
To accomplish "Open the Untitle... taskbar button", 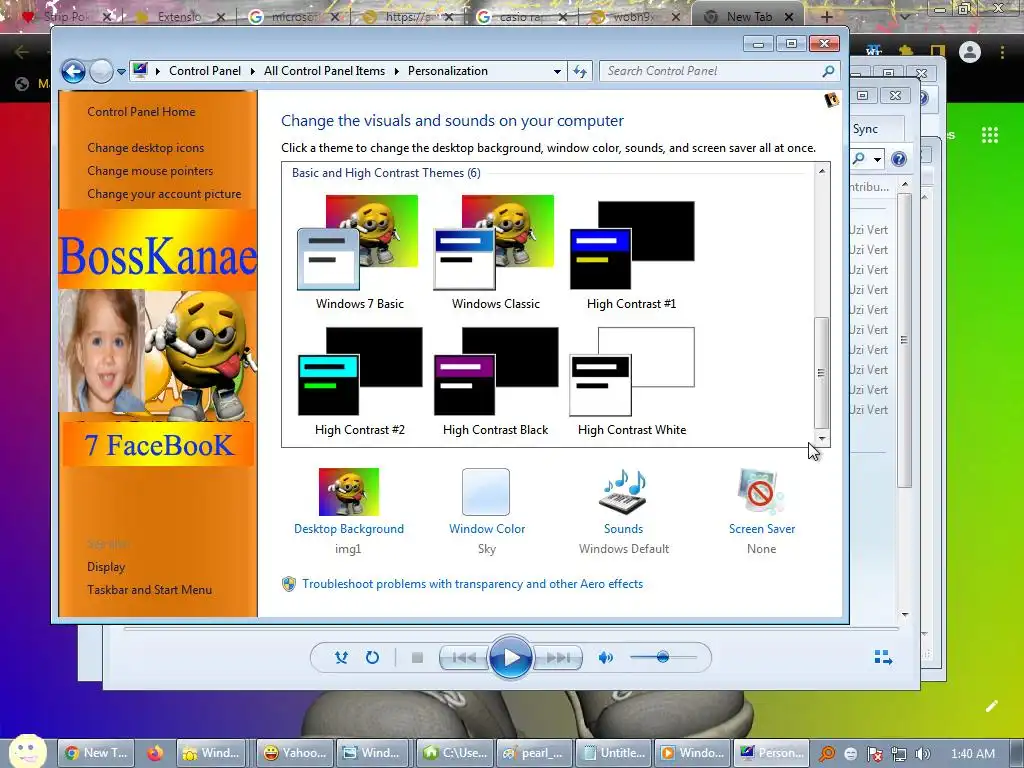I will click(x=615, y=753).
